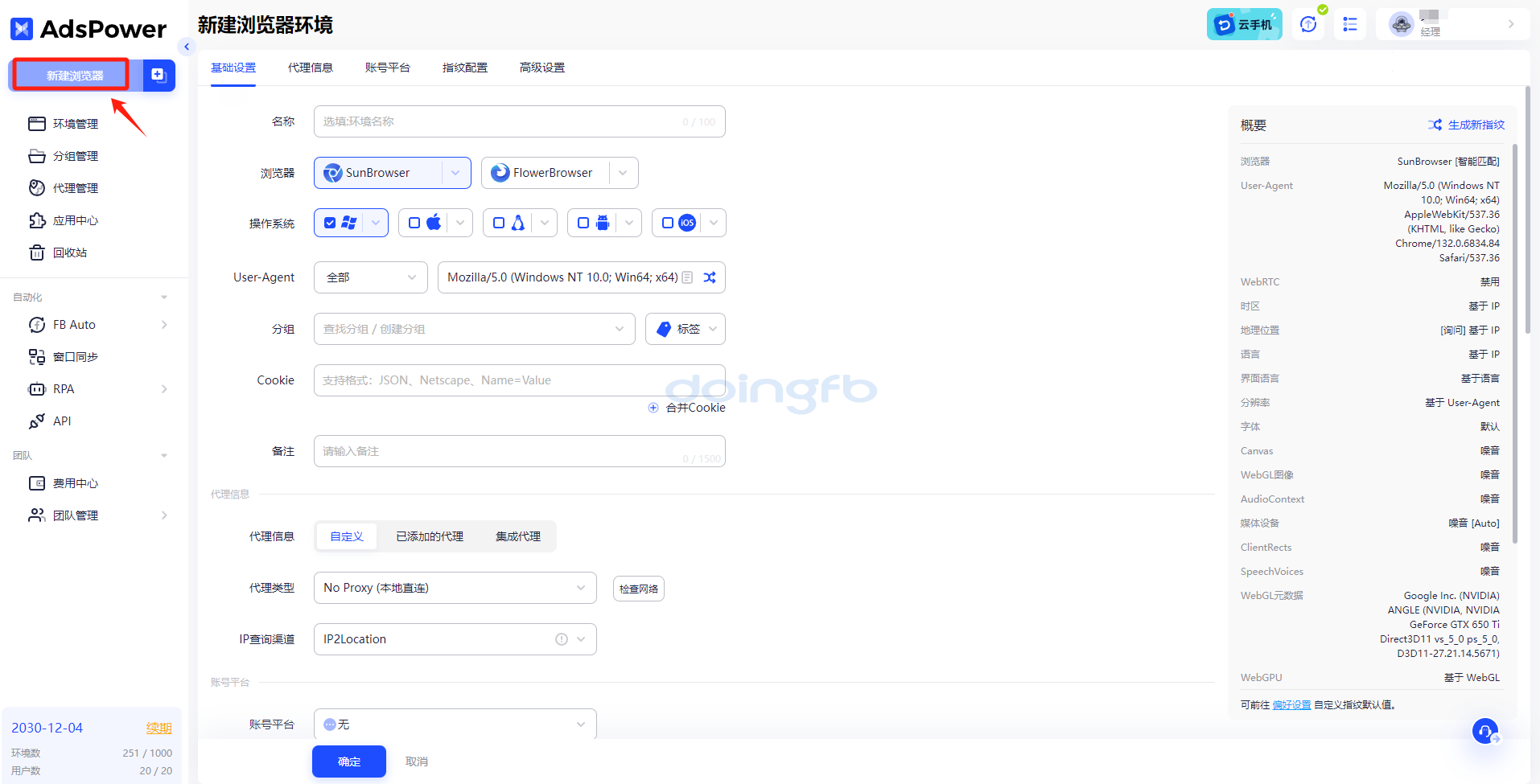Screen dimensions: 1540x784
Task: Check the Android operating system checkbox
Action: (583, 223)
